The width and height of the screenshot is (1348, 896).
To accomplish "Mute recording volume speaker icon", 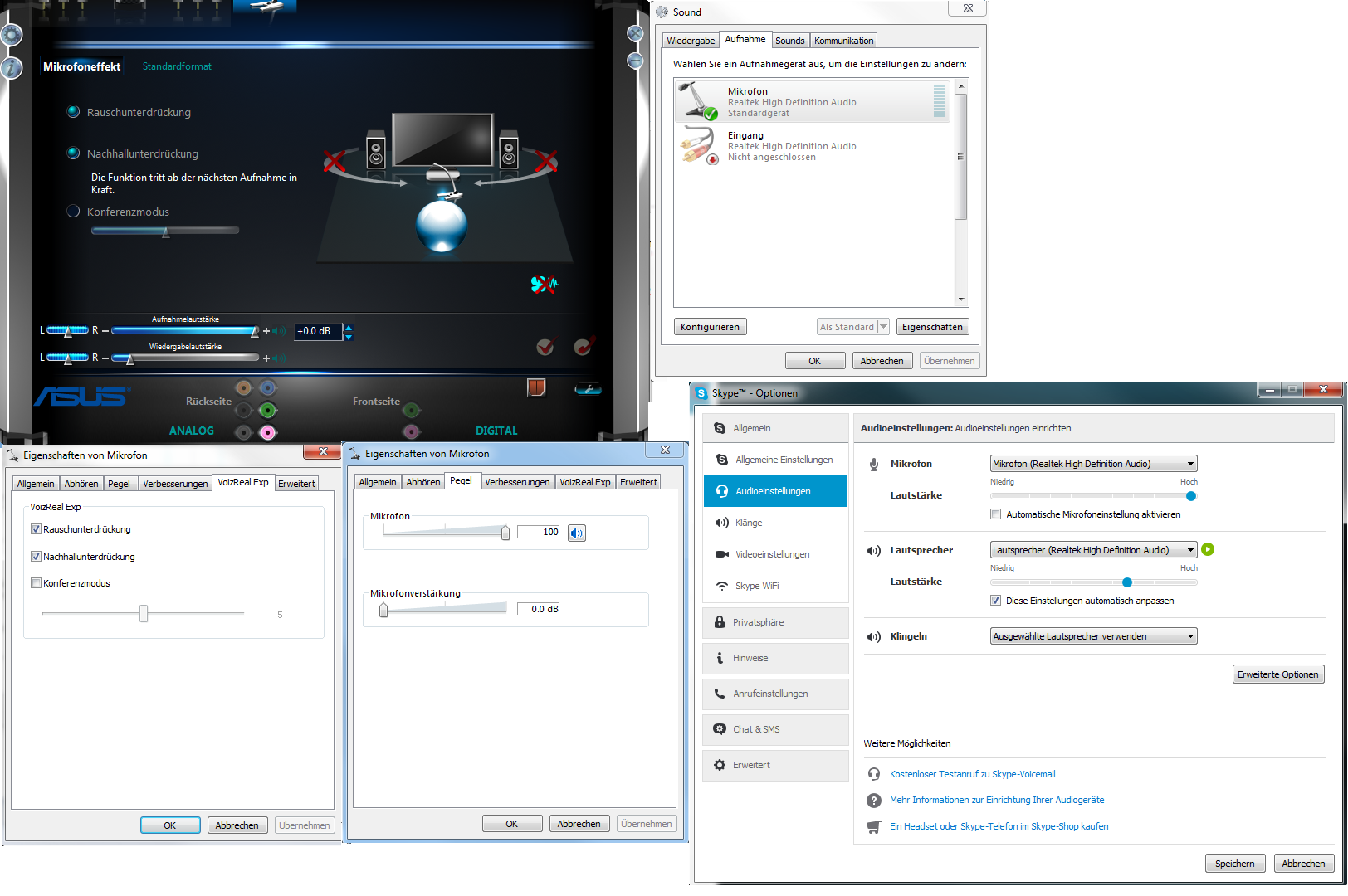I will tap(279, 331).
